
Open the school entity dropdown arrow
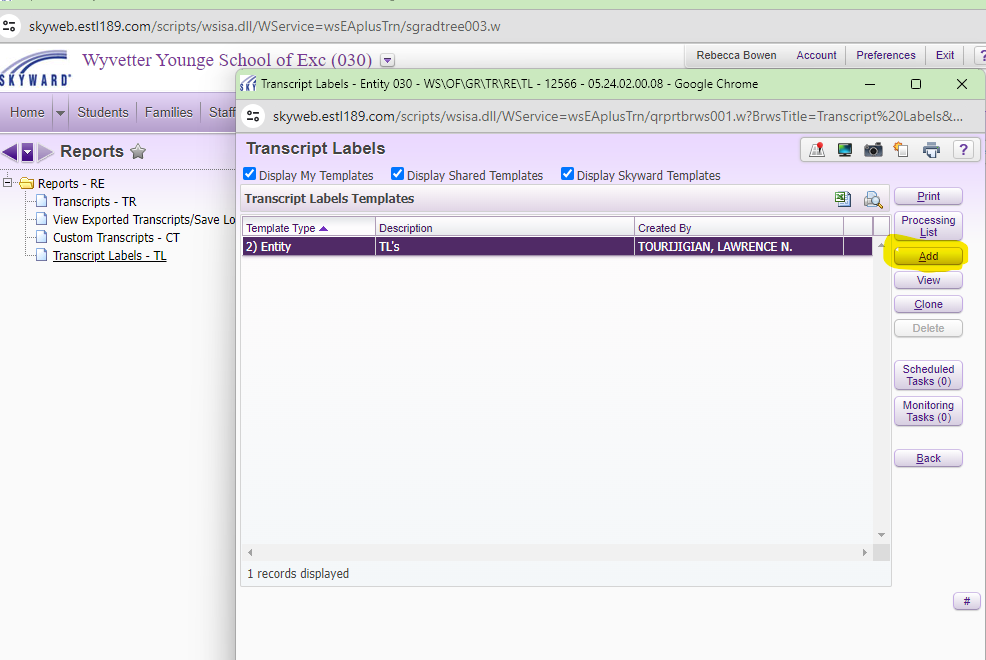coord(388,61)
